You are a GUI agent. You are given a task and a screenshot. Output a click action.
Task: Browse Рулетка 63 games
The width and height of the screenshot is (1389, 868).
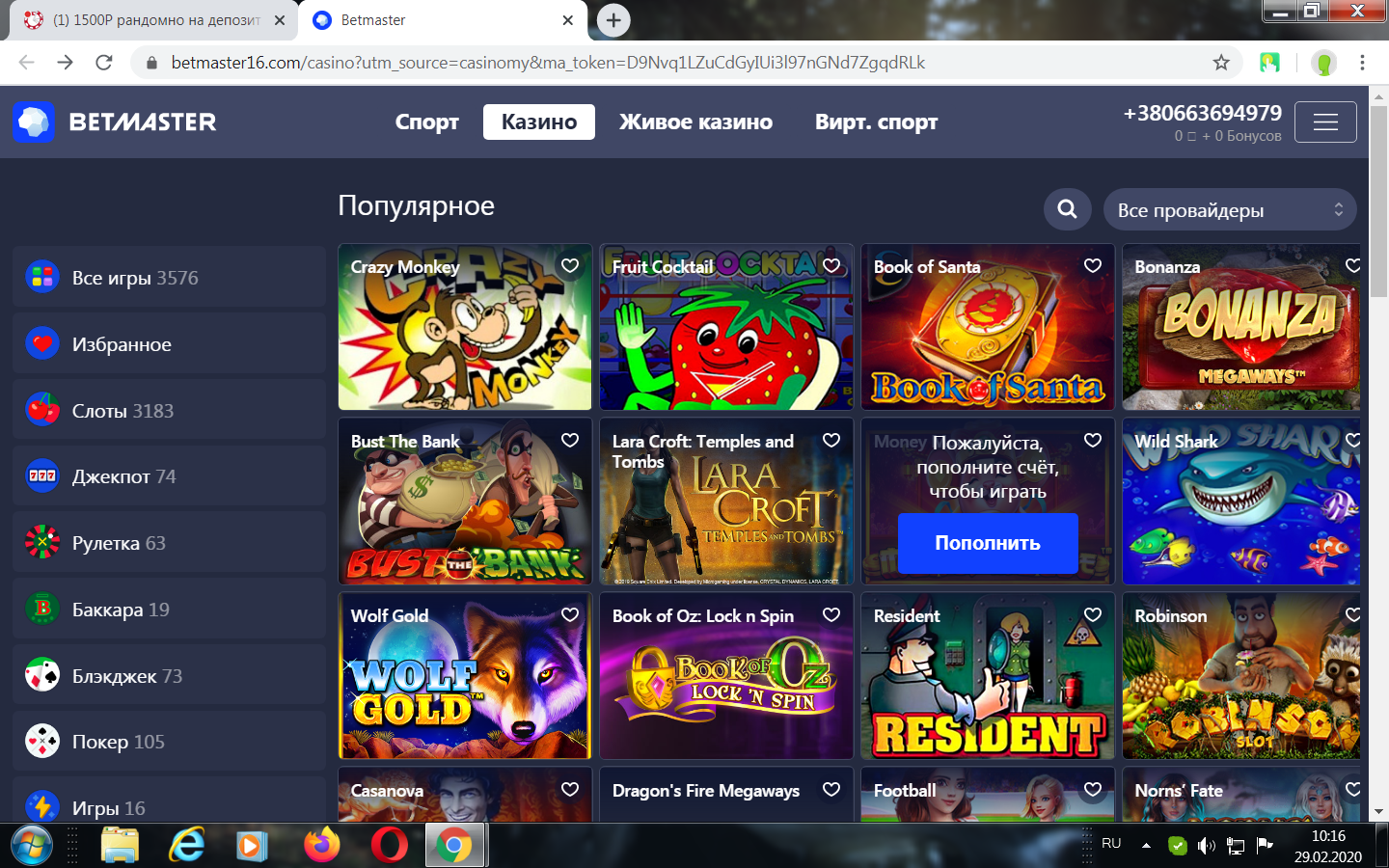pyautogui.click(x=170, y=543)
